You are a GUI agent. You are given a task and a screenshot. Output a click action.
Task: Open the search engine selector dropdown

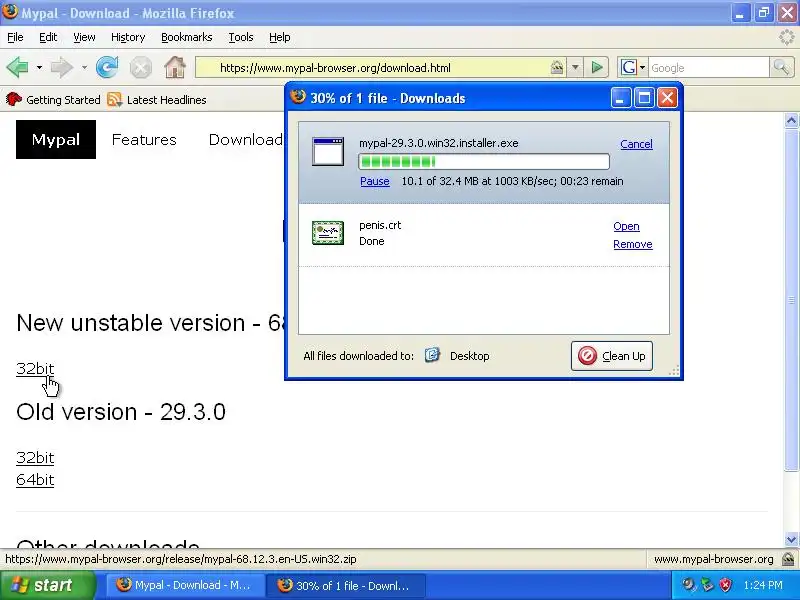pos(633,67)
